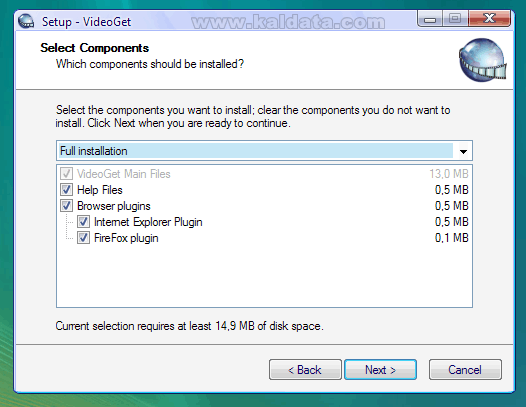Click empty area in components list
526x407 pixels.
point(264,276)
